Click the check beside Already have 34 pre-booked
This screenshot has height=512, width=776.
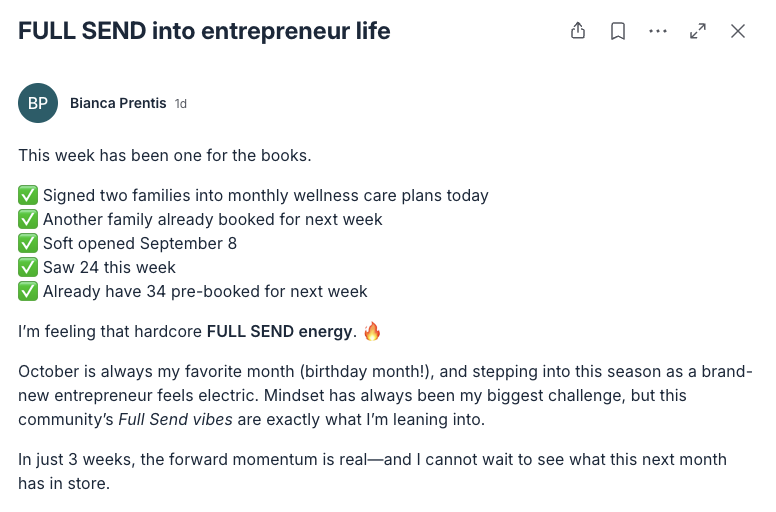point(28,291)
